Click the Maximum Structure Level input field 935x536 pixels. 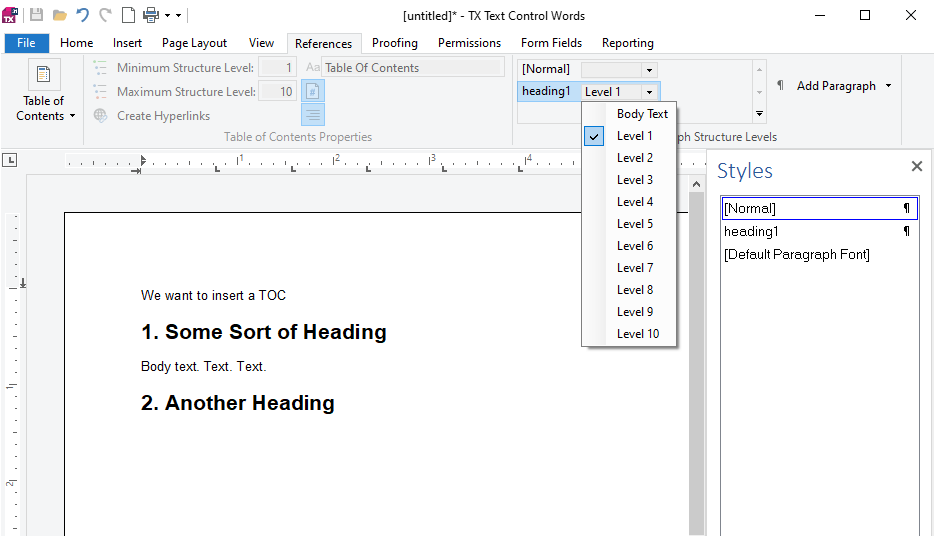tap(278, 92)
